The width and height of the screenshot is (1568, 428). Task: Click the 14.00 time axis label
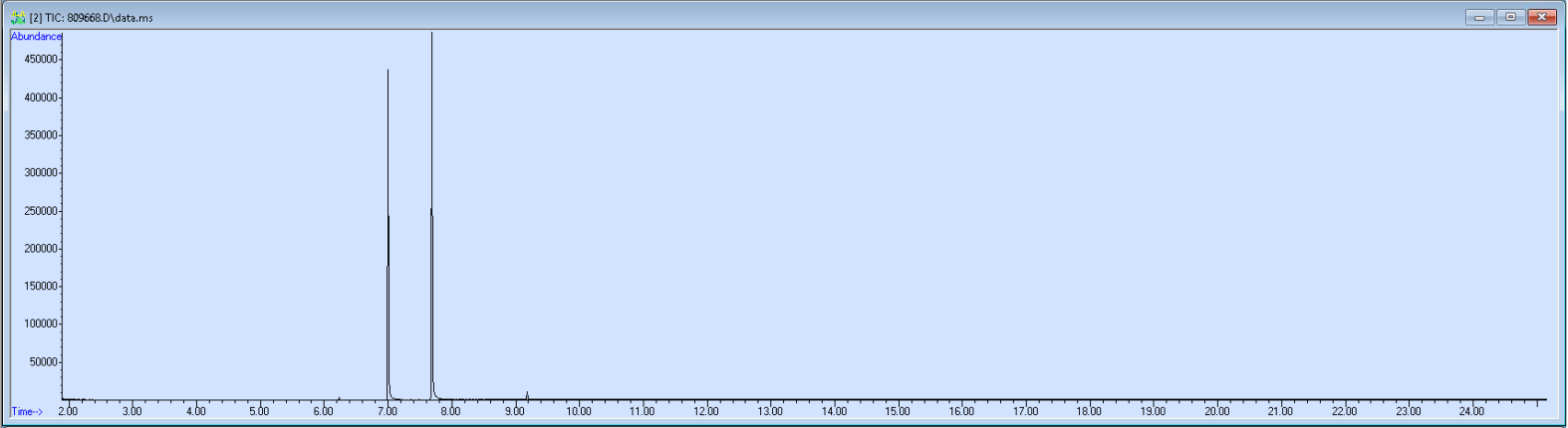(x=834, y=411)
